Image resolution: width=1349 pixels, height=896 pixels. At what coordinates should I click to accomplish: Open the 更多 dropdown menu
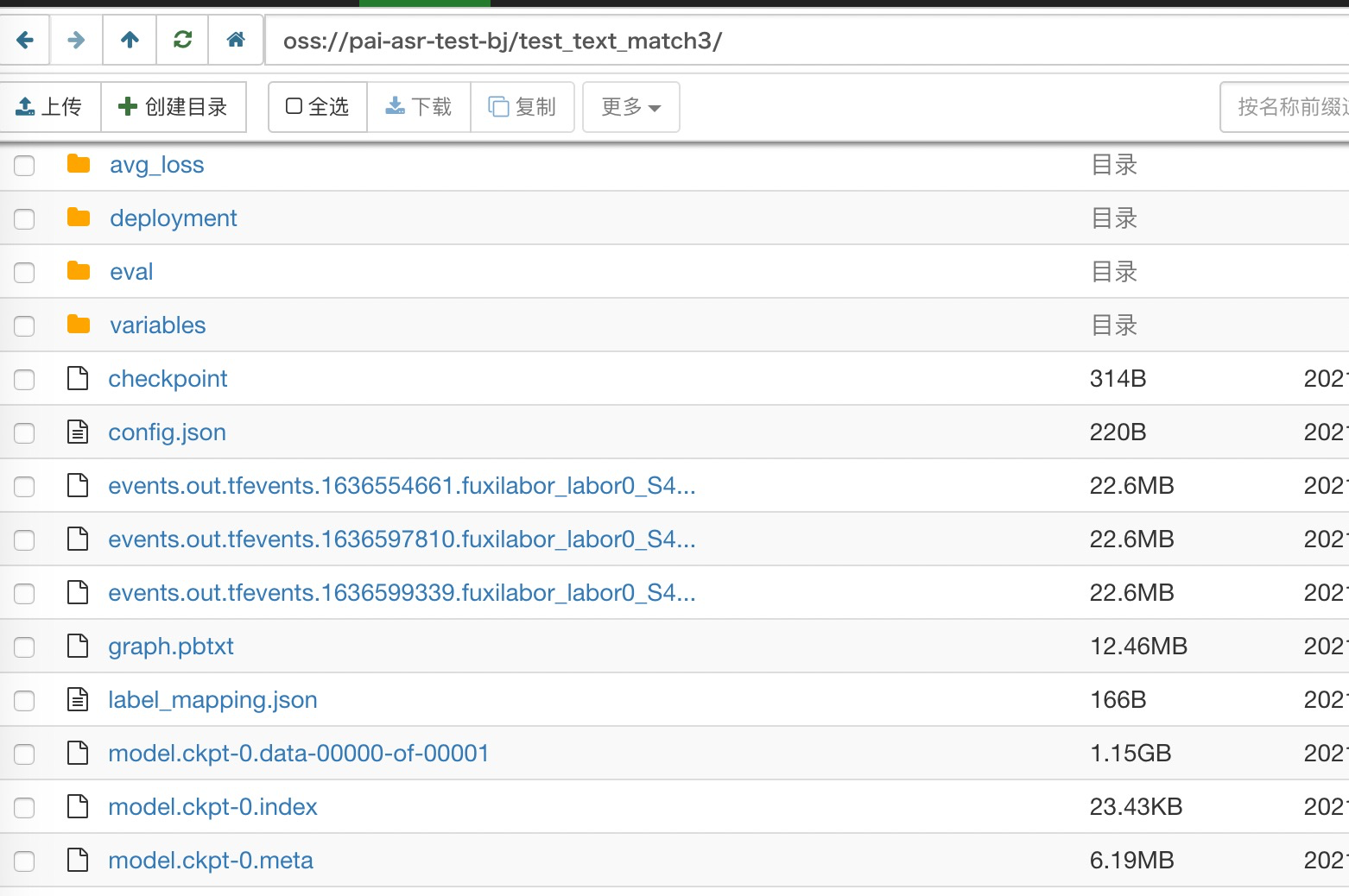click(631, 107)
